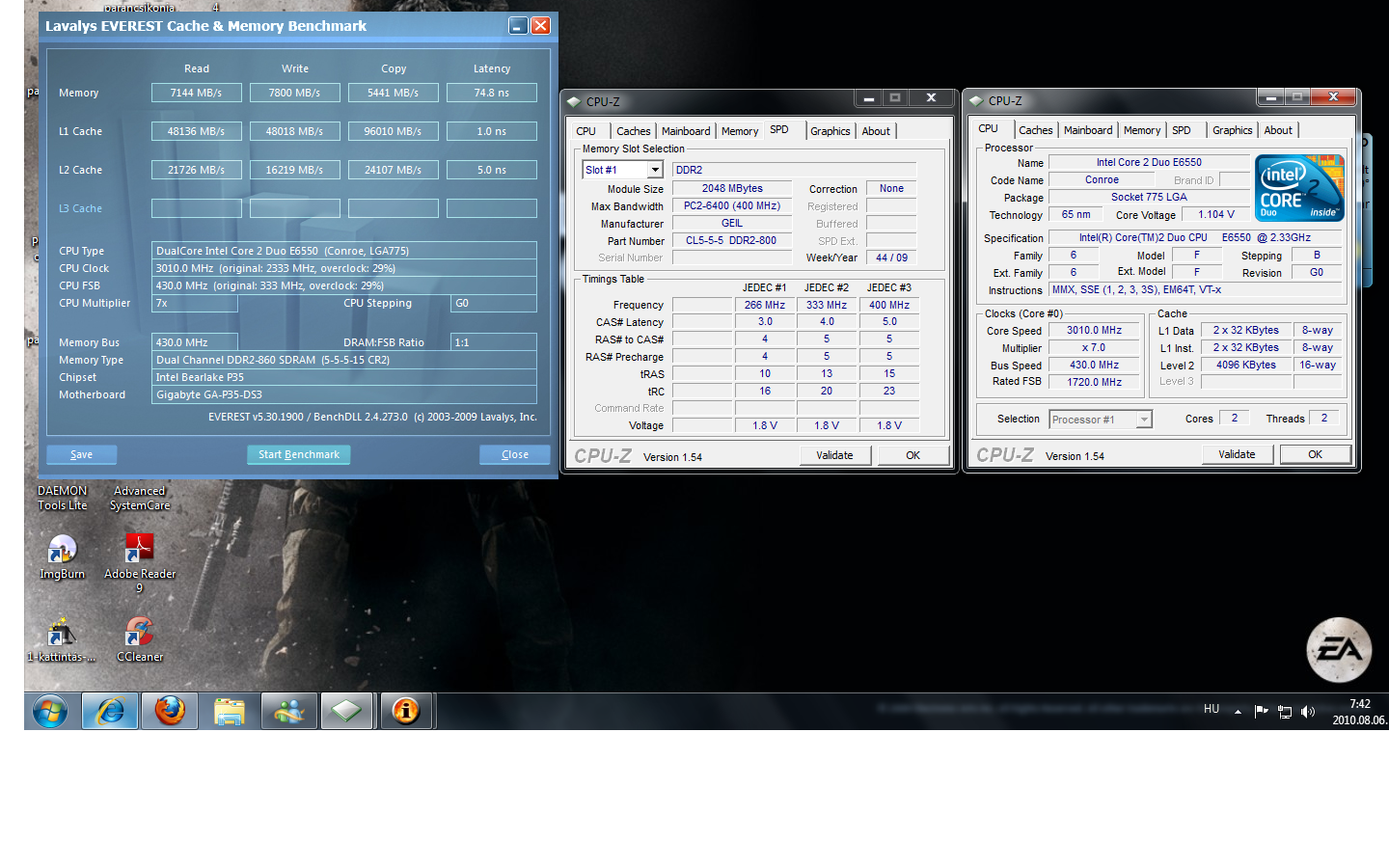Open Graphics tab in right CPU-Z window
Image resolution: width=1389 pixels, height=868 pixels.
[1233, 130]
